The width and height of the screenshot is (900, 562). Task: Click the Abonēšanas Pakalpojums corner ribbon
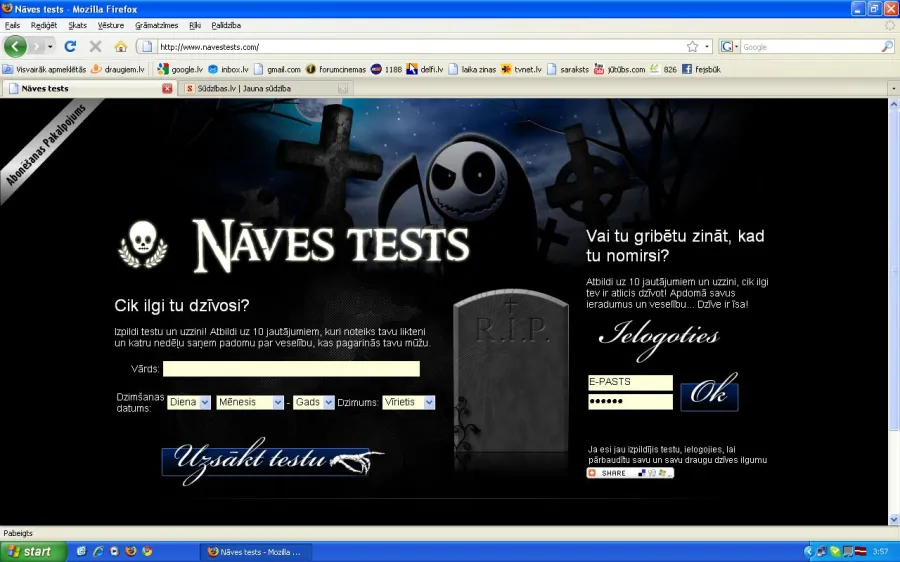pos(46,145)
